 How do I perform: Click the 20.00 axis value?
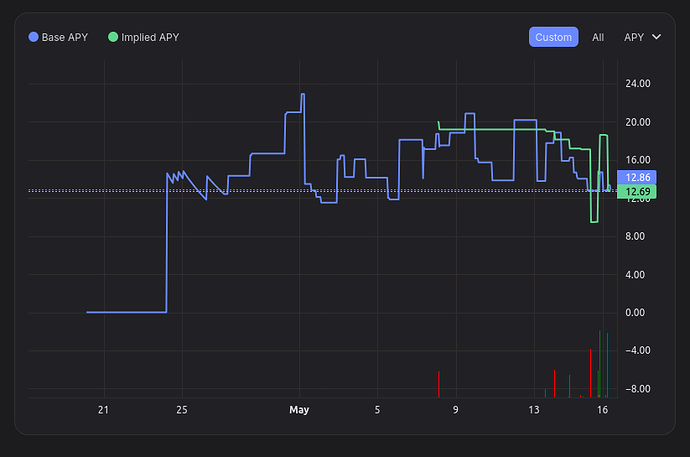(638, 122)
